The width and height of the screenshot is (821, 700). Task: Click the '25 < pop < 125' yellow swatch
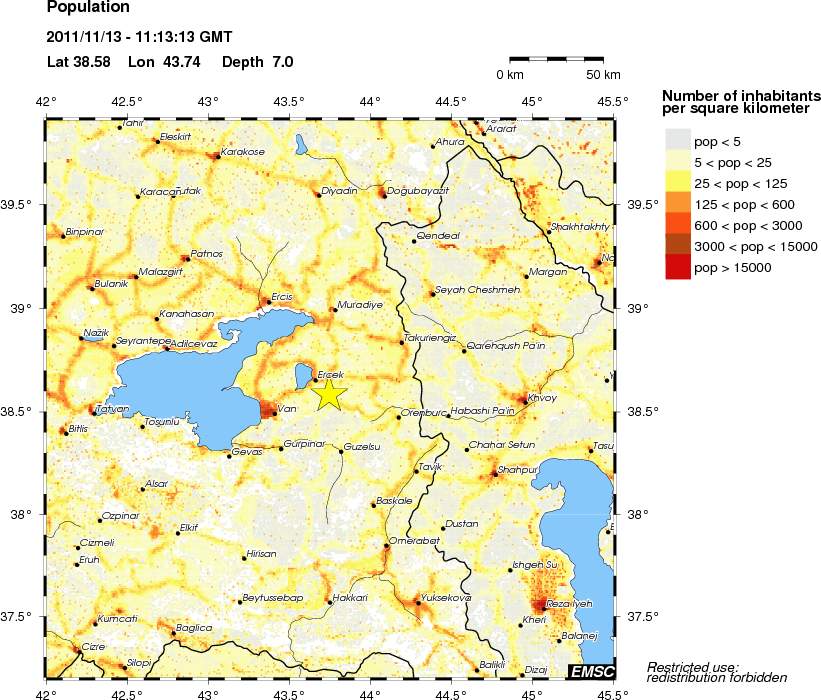coord(678,183)
